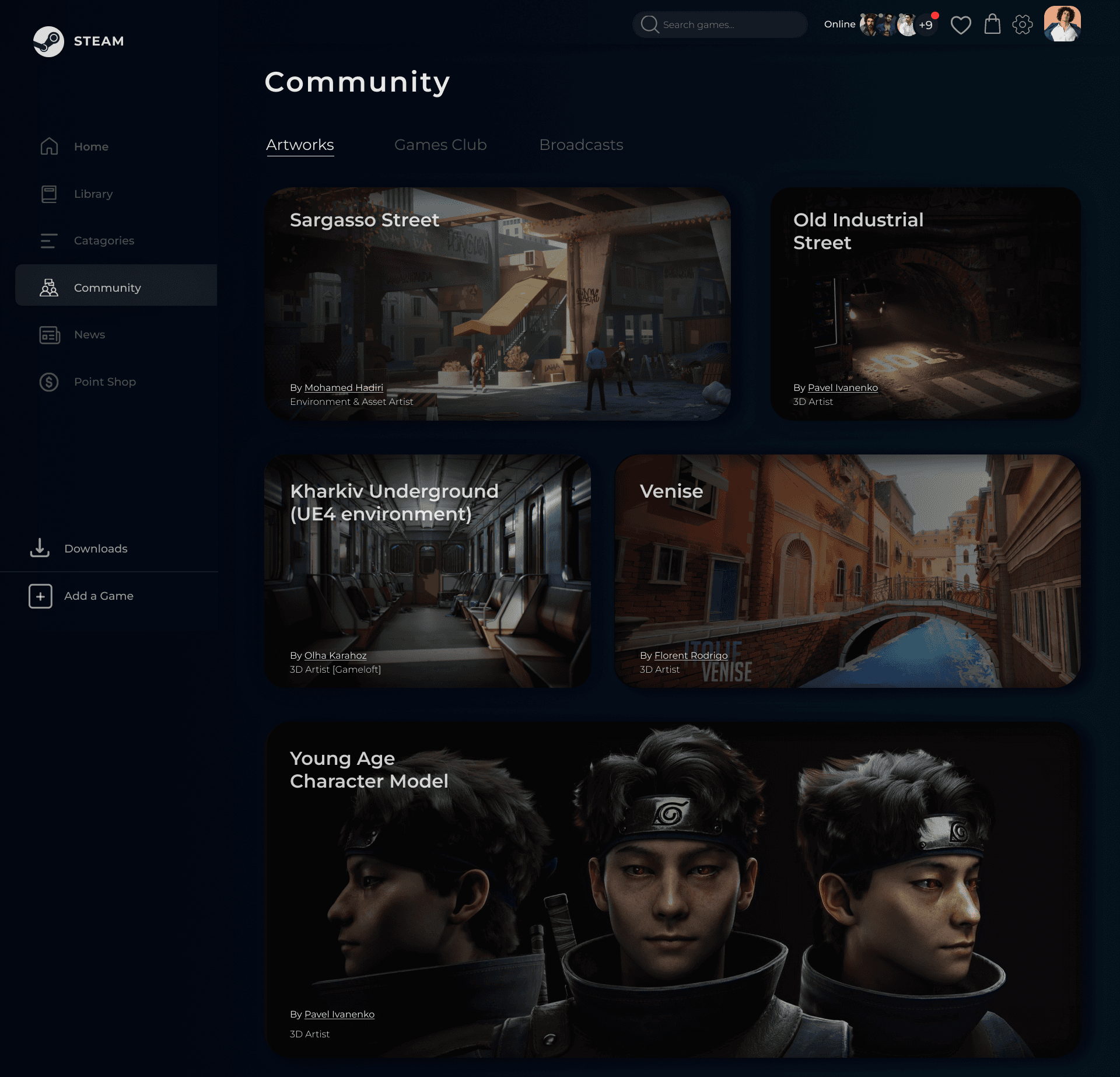This screenshot has width=1120, height=1077.
Task: Focus the Search games input field
Action: pos(720,25)
